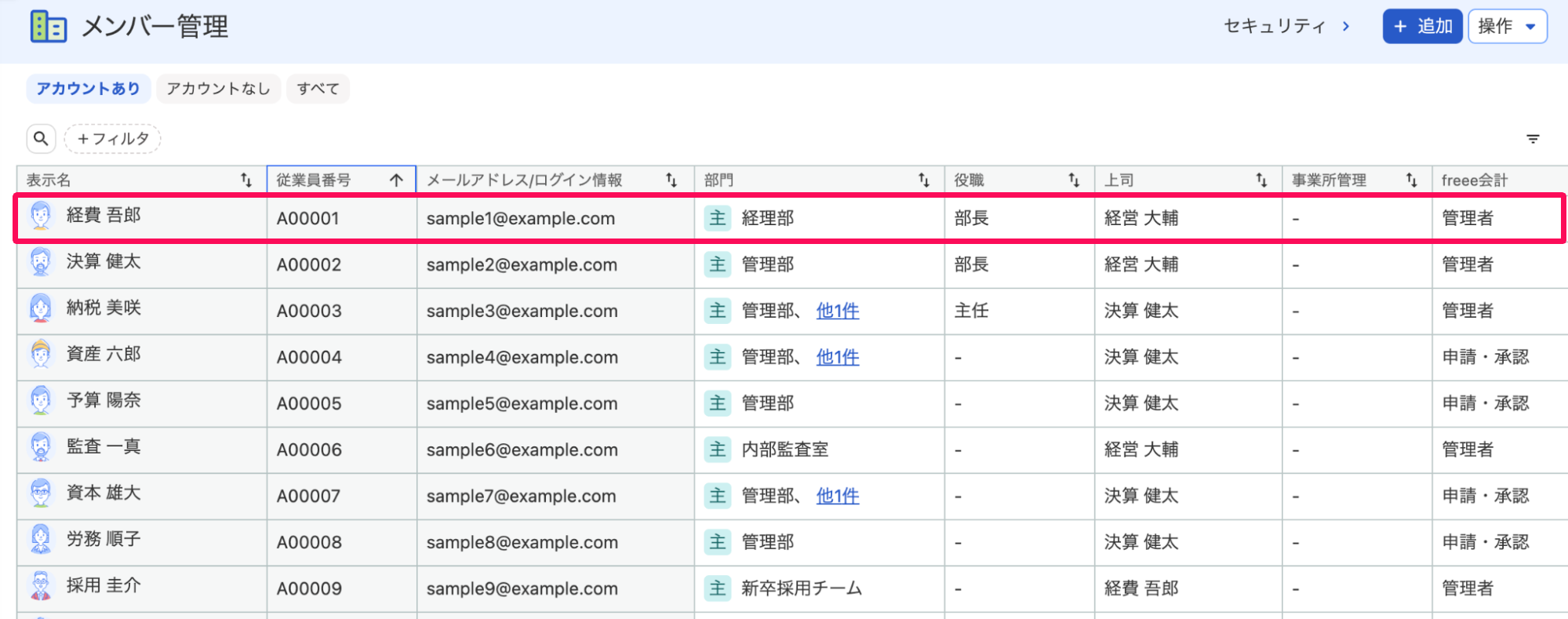Sort by 役職 column arrows
The image size is (1568, 619).
(x=1074, y=180)
